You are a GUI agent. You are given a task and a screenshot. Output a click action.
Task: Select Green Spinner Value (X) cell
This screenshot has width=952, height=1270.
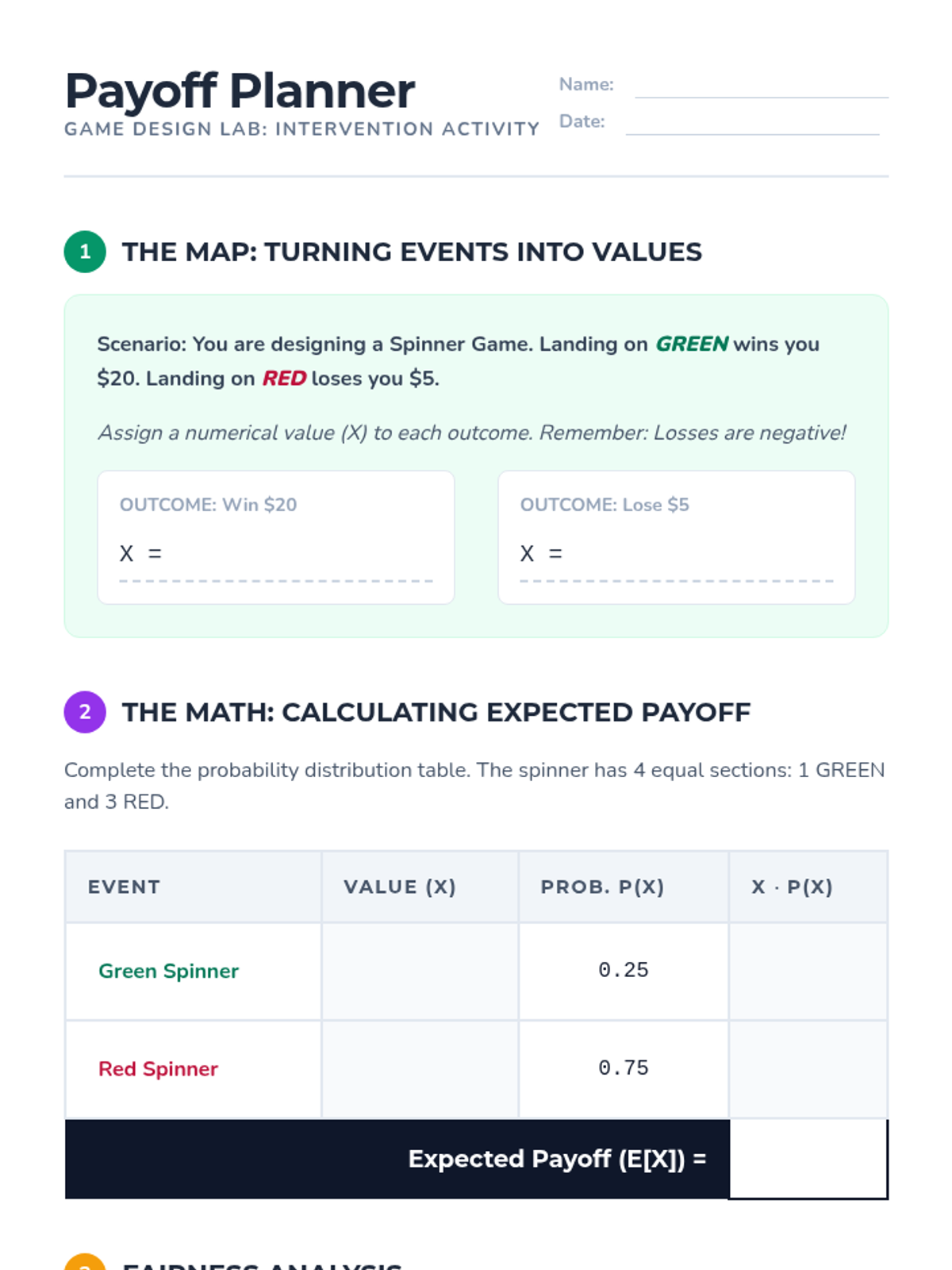pos(420,971)
